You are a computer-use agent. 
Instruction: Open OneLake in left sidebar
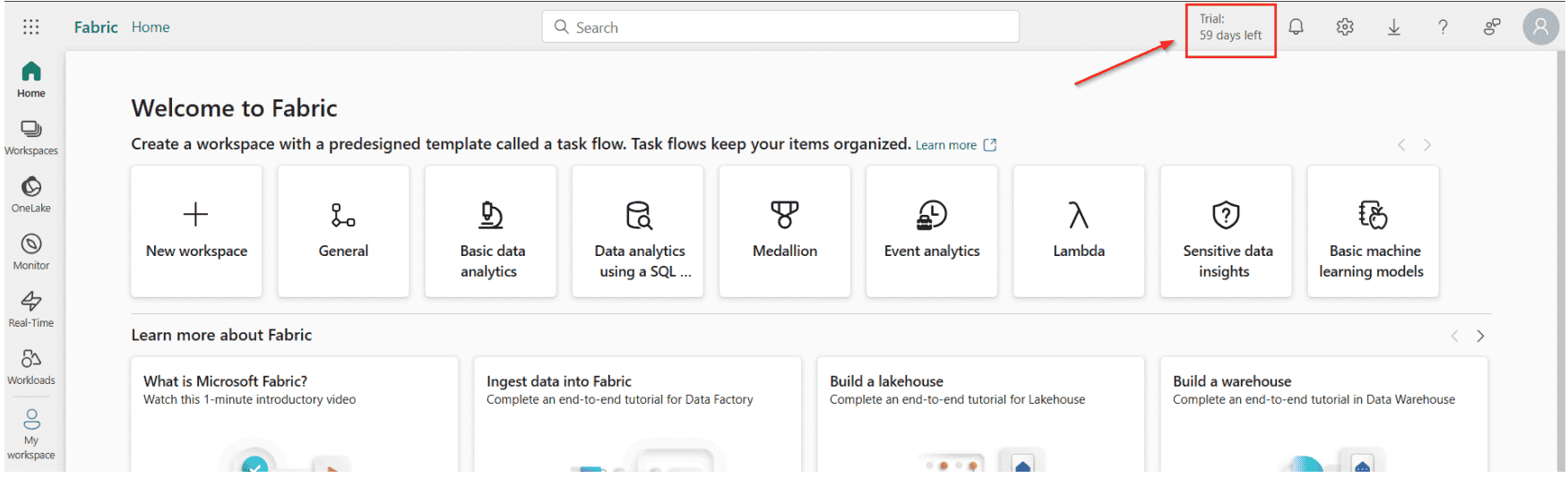(31, 194)
